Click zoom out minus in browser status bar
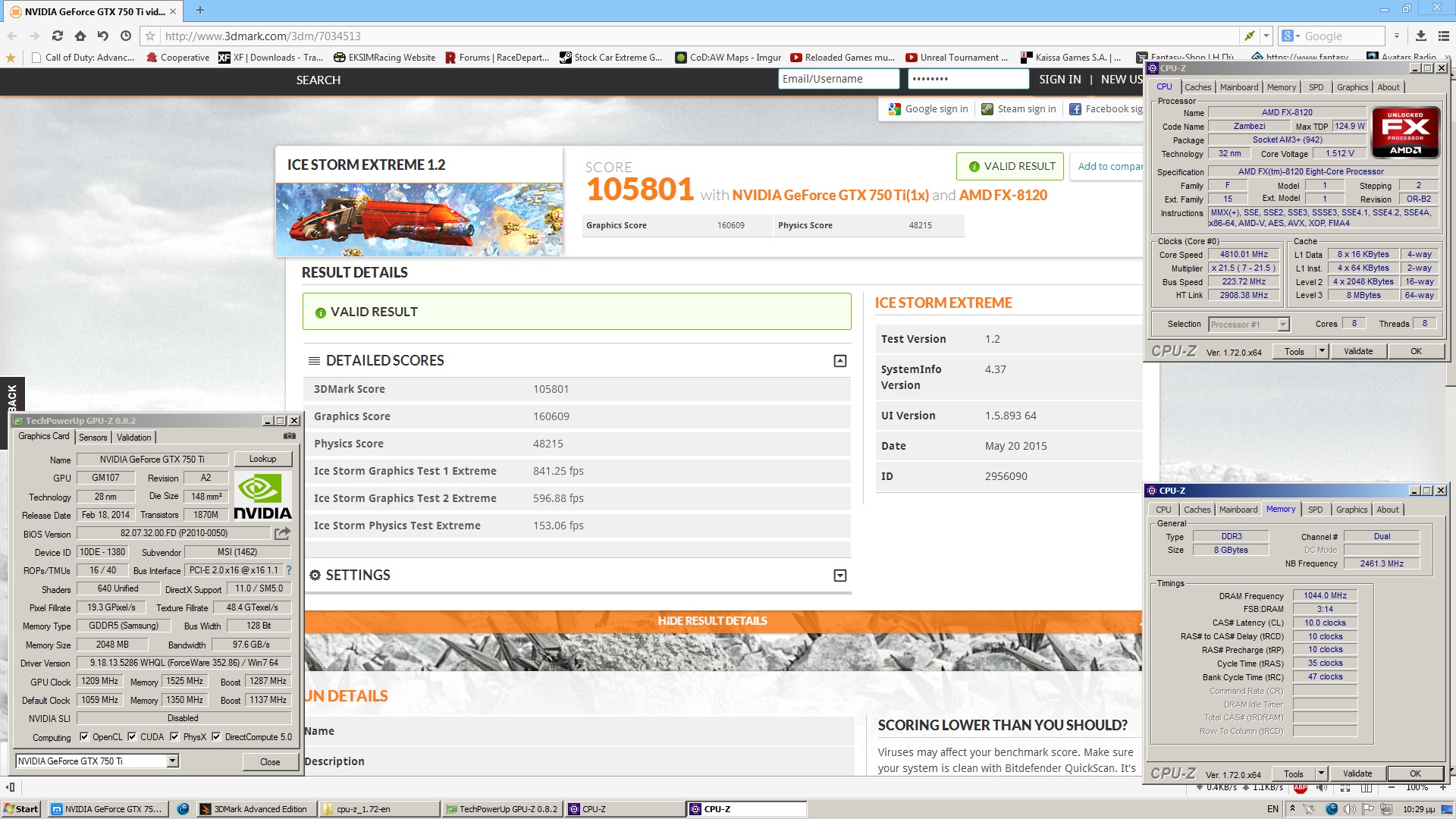 (x=1391, y=788)
